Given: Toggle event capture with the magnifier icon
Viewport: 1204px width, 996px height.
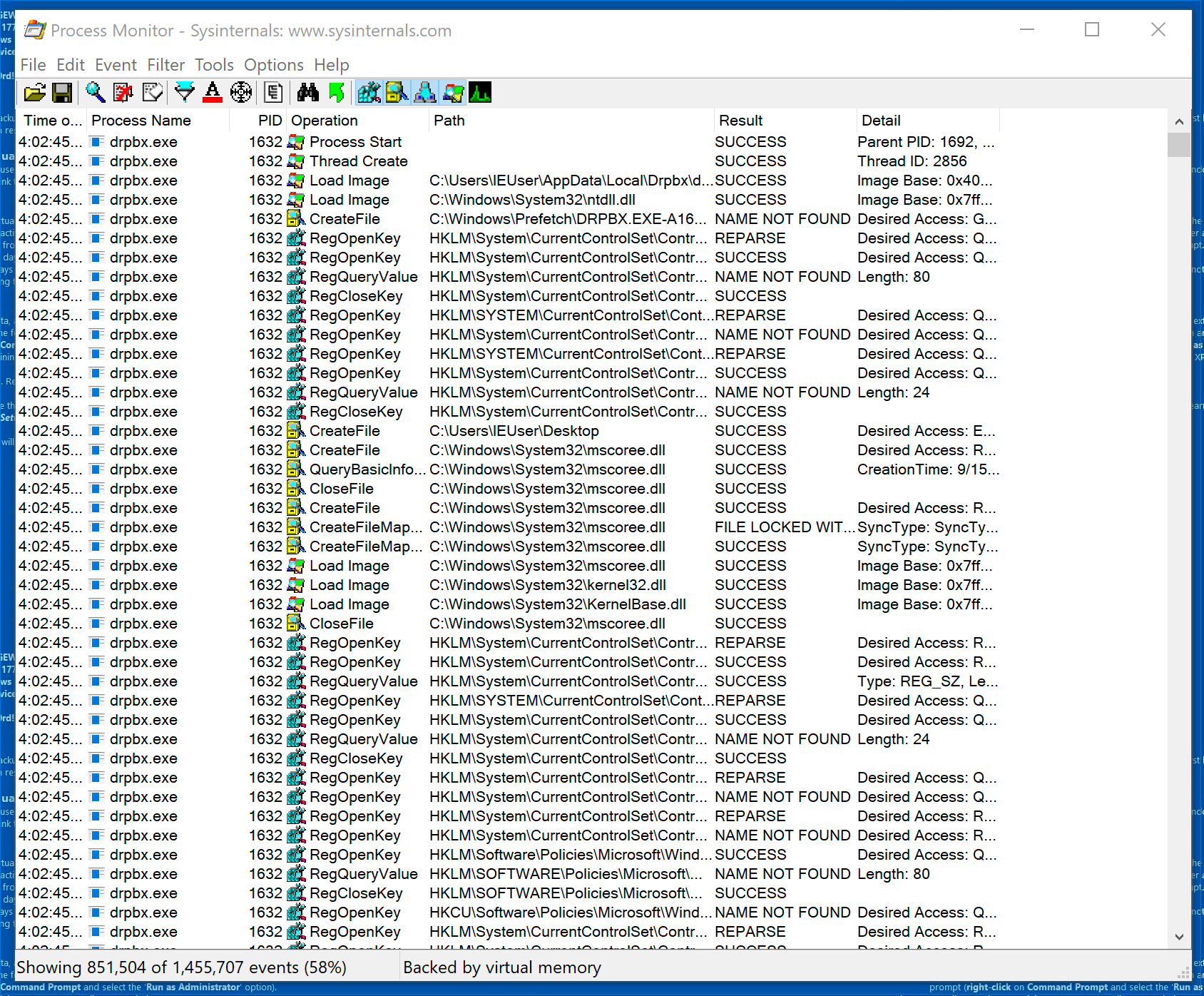Looking at the screenshot, I should tap(95, 93).
